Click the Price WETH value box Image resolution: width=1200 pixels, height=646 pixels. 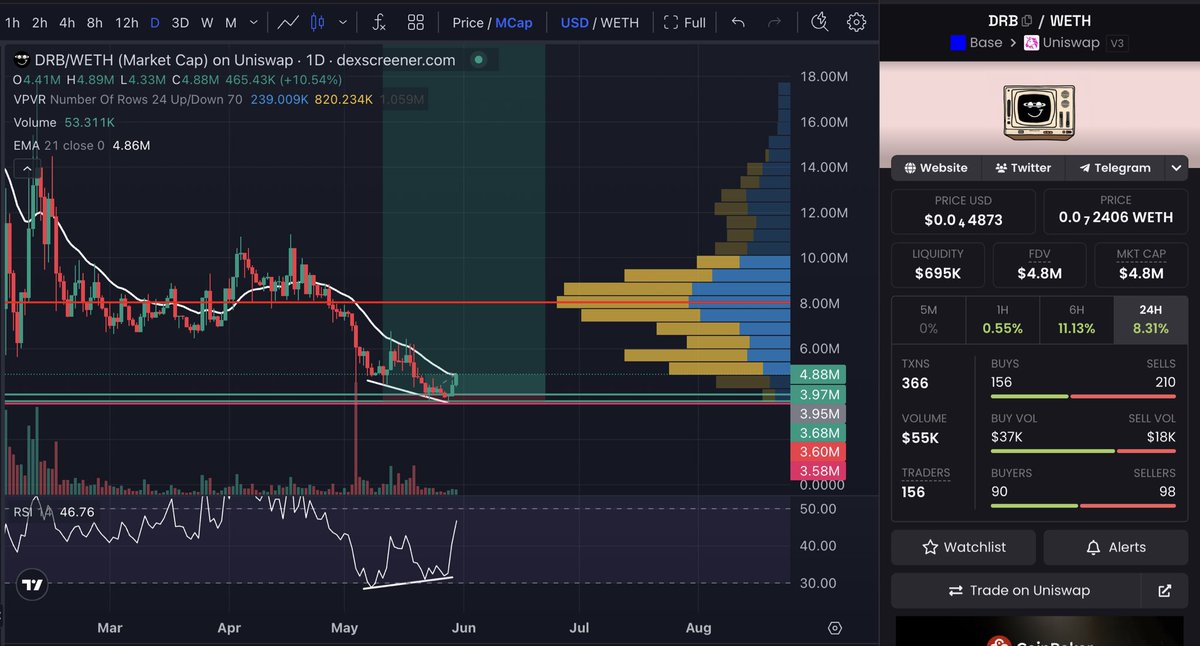tap(1116, 212)
